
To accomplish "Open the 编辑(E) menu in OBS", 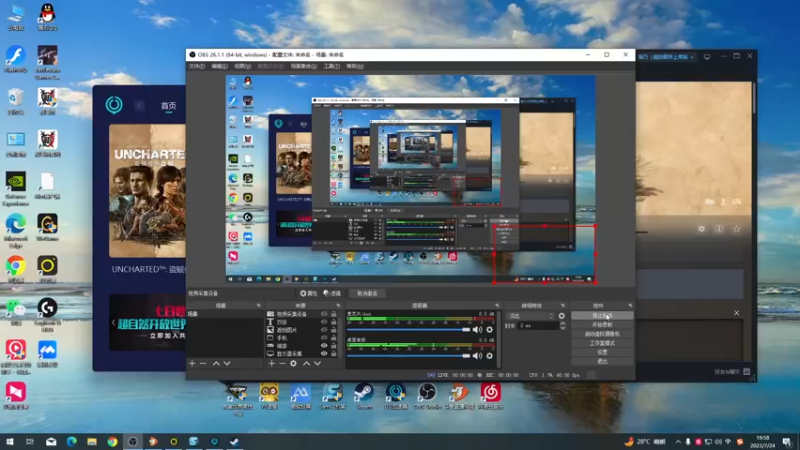I will pyautogui.click(x=219, y=66).
